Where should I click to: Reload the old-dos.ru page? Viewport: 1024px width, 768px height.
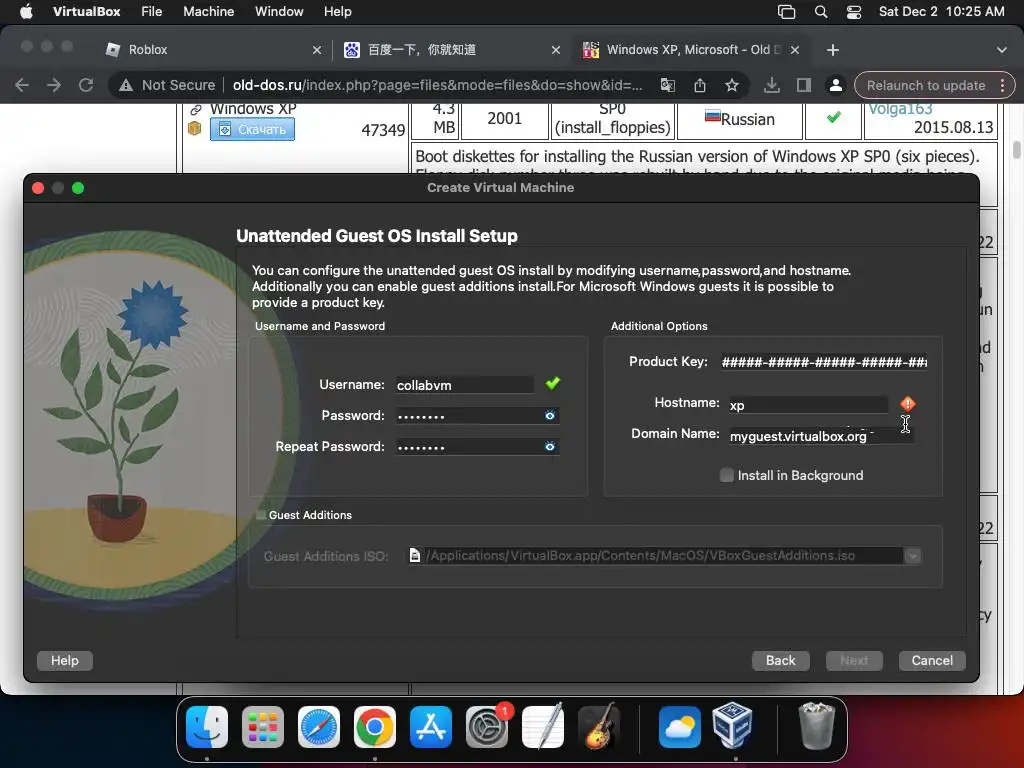coord(86,85)
